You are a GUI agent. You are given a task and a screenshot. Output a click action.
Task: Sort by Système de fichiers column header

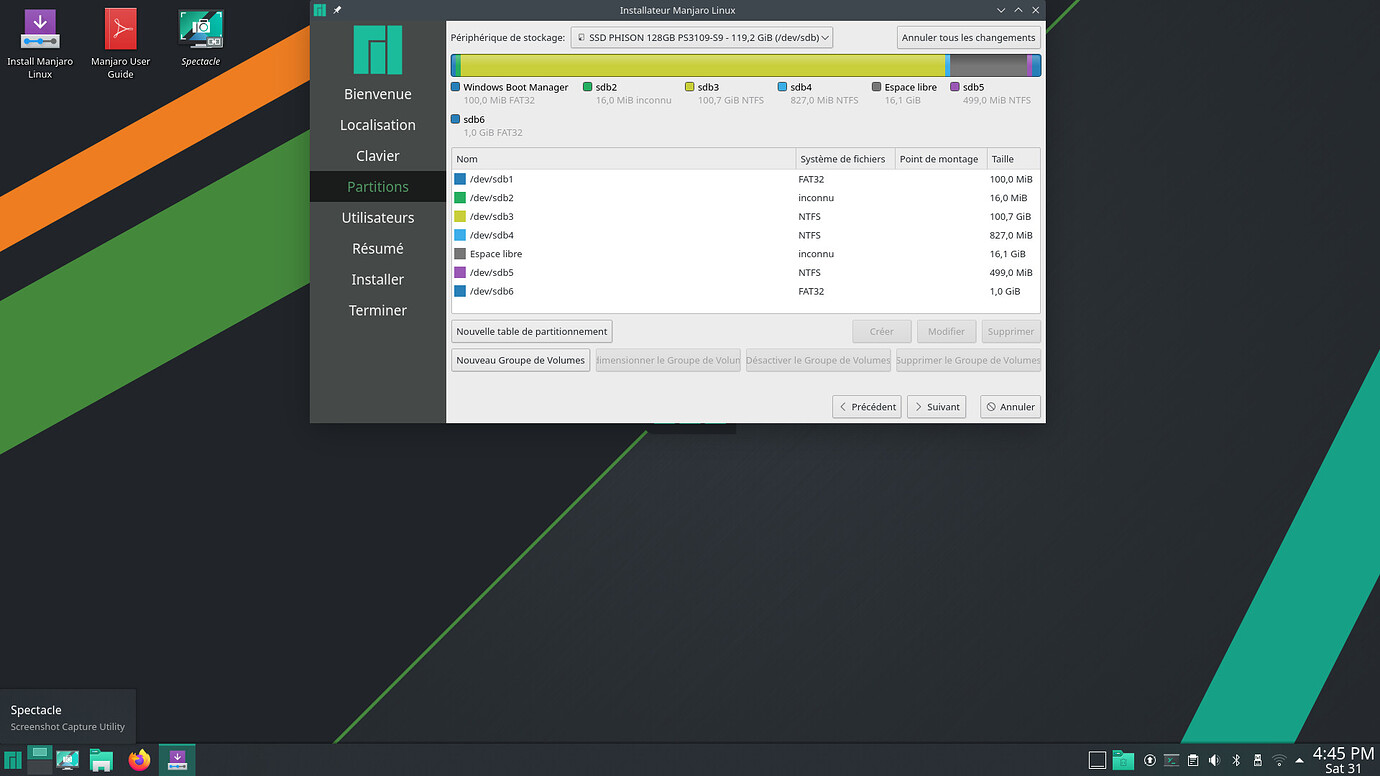845,159
